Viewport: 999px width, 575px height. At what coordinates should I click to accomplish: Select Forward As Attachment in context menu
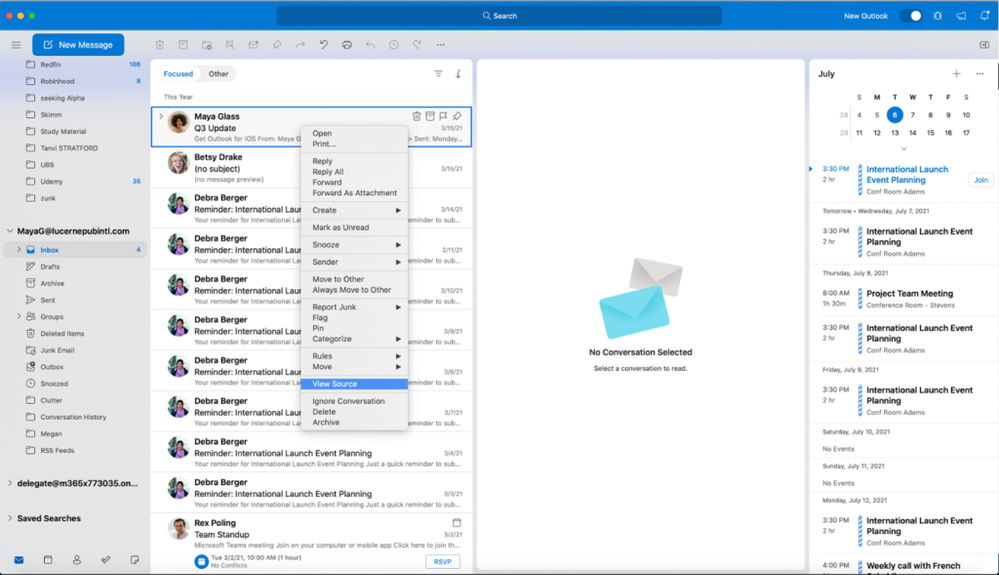pos(354,193)
